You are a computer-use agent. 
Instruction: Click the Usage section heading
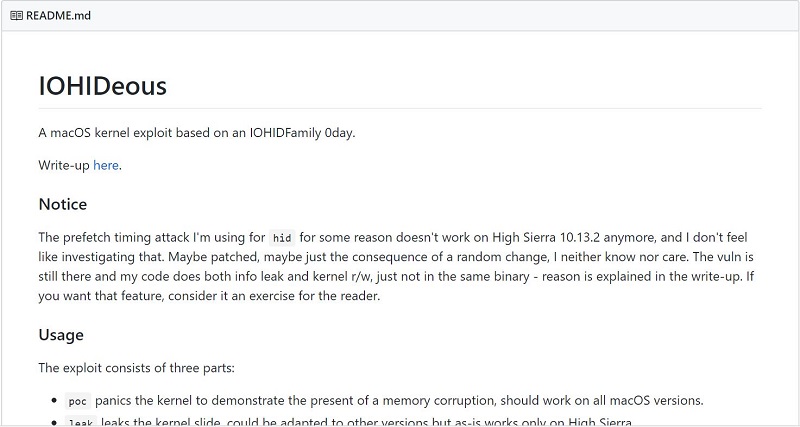61,334
